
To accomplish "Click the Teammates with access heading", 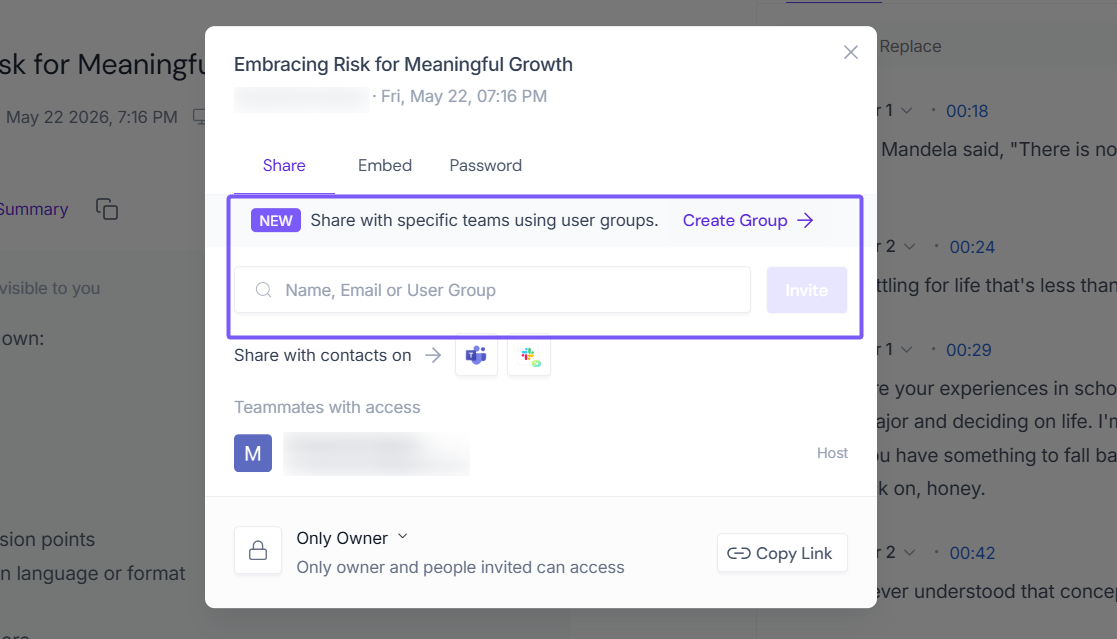I will [327, 407].
